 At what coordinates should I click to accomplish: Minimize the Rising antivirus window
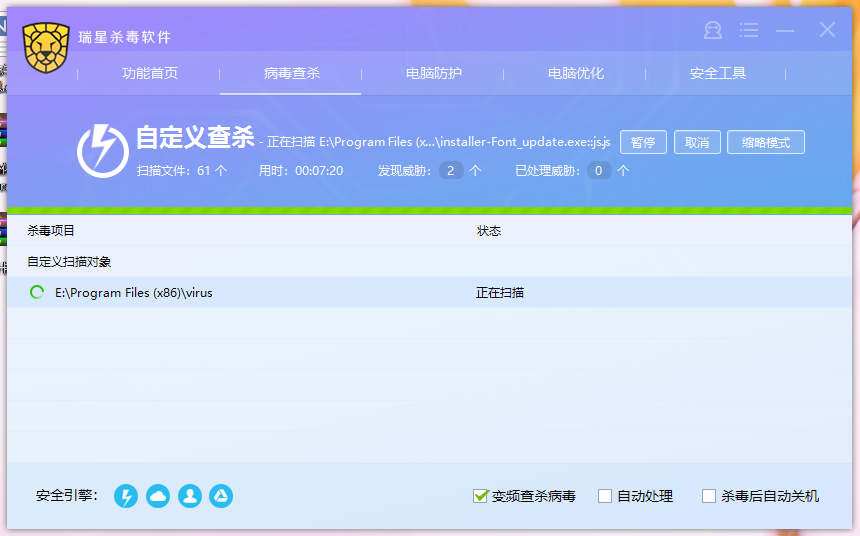pos(785,31)
